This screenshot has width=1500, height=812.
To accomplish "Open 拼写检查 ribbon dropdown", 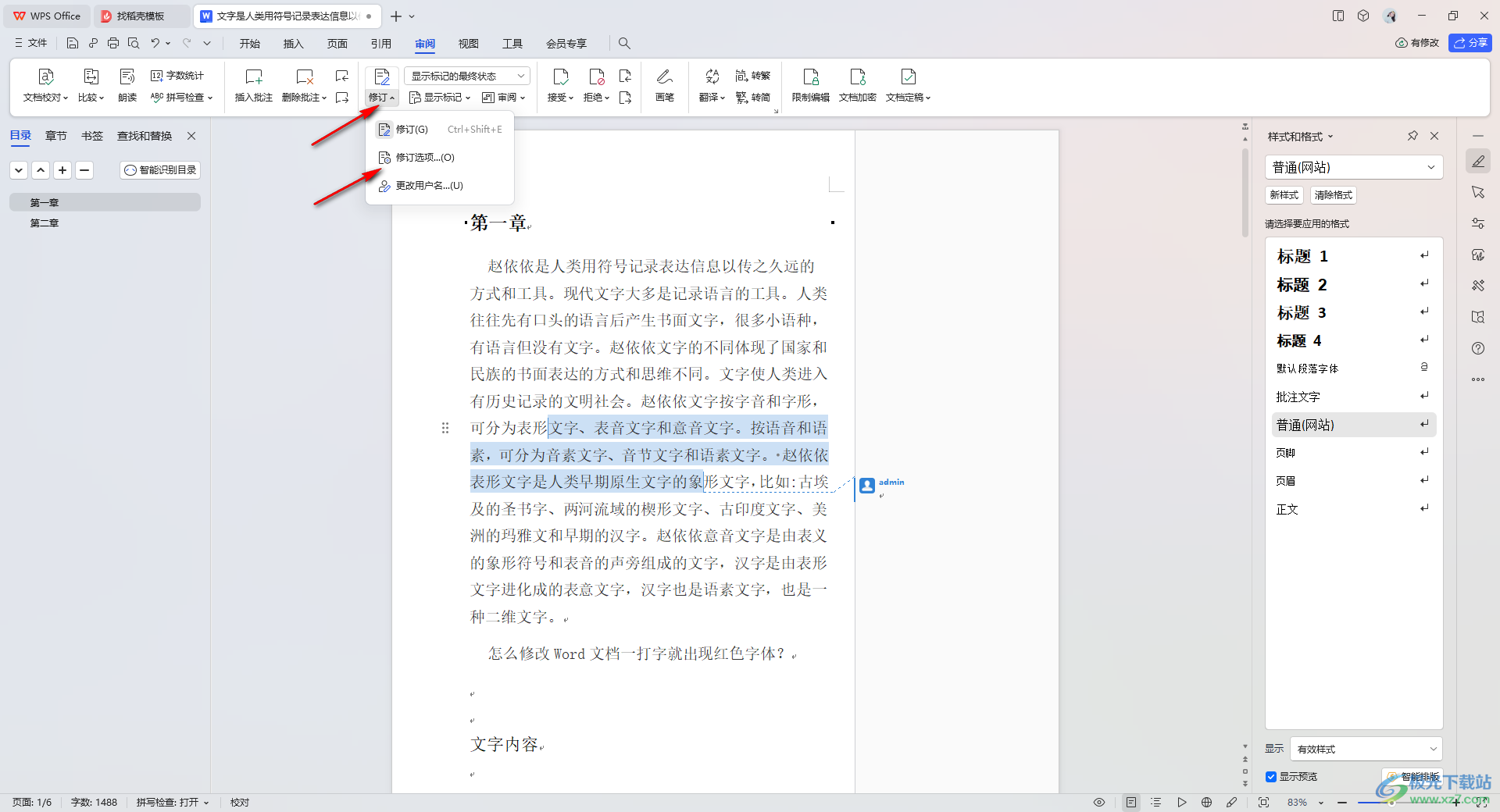I will coord(181,98).
